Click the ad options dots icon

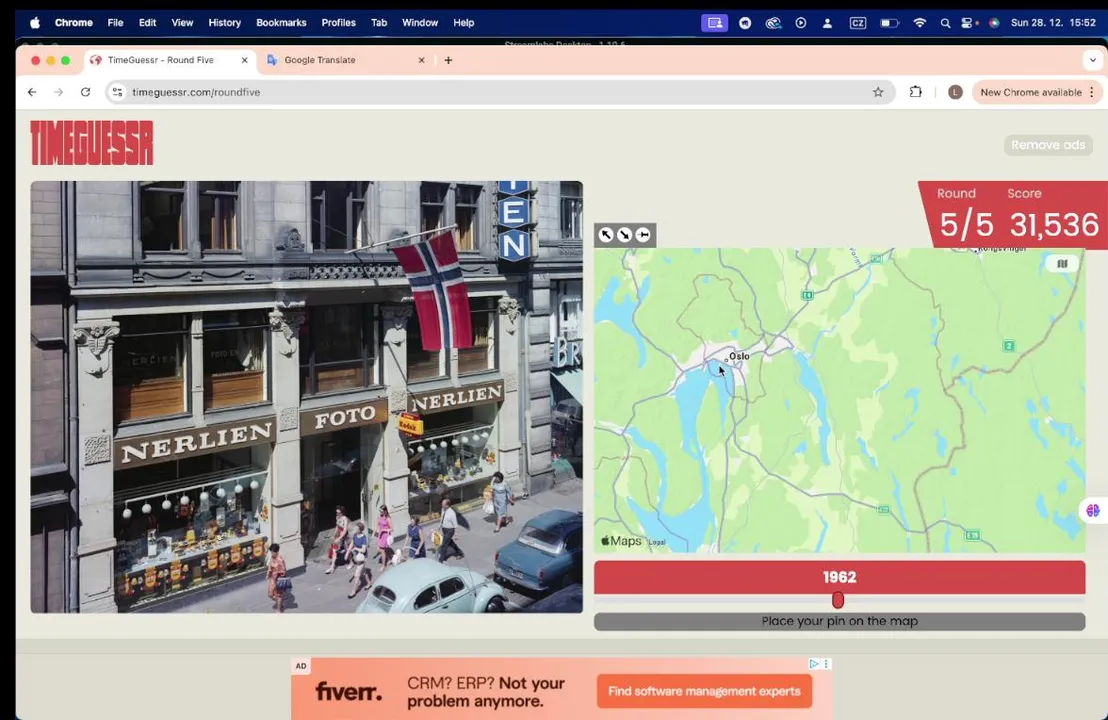826,663
